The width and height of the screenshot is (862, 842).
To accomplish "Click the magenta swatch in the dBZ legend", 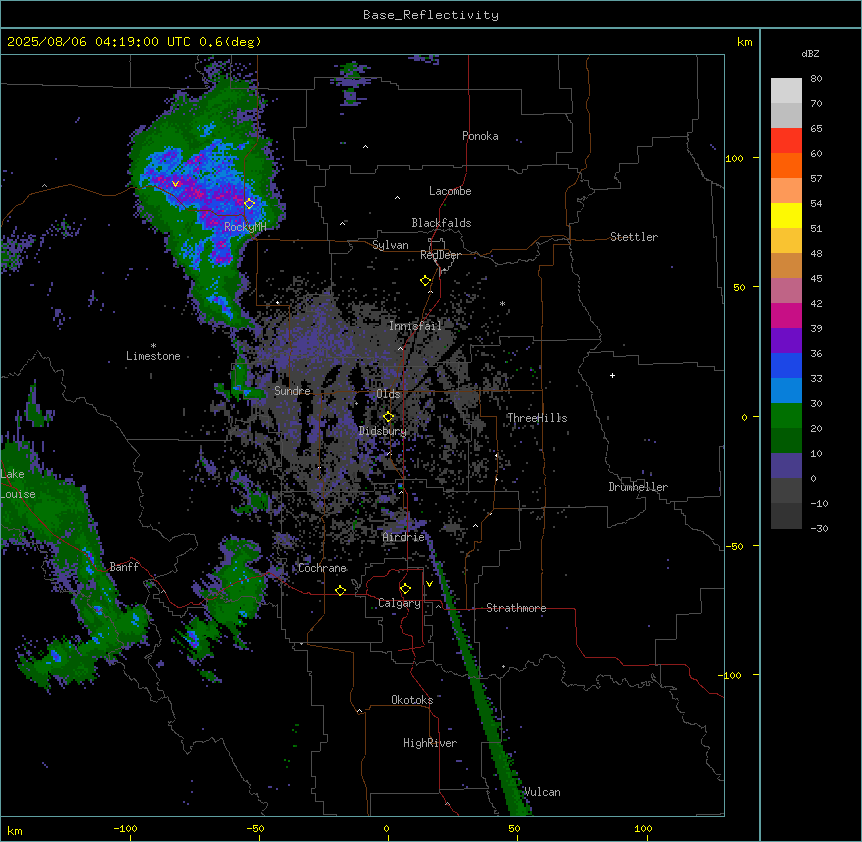I will point(786,315).
